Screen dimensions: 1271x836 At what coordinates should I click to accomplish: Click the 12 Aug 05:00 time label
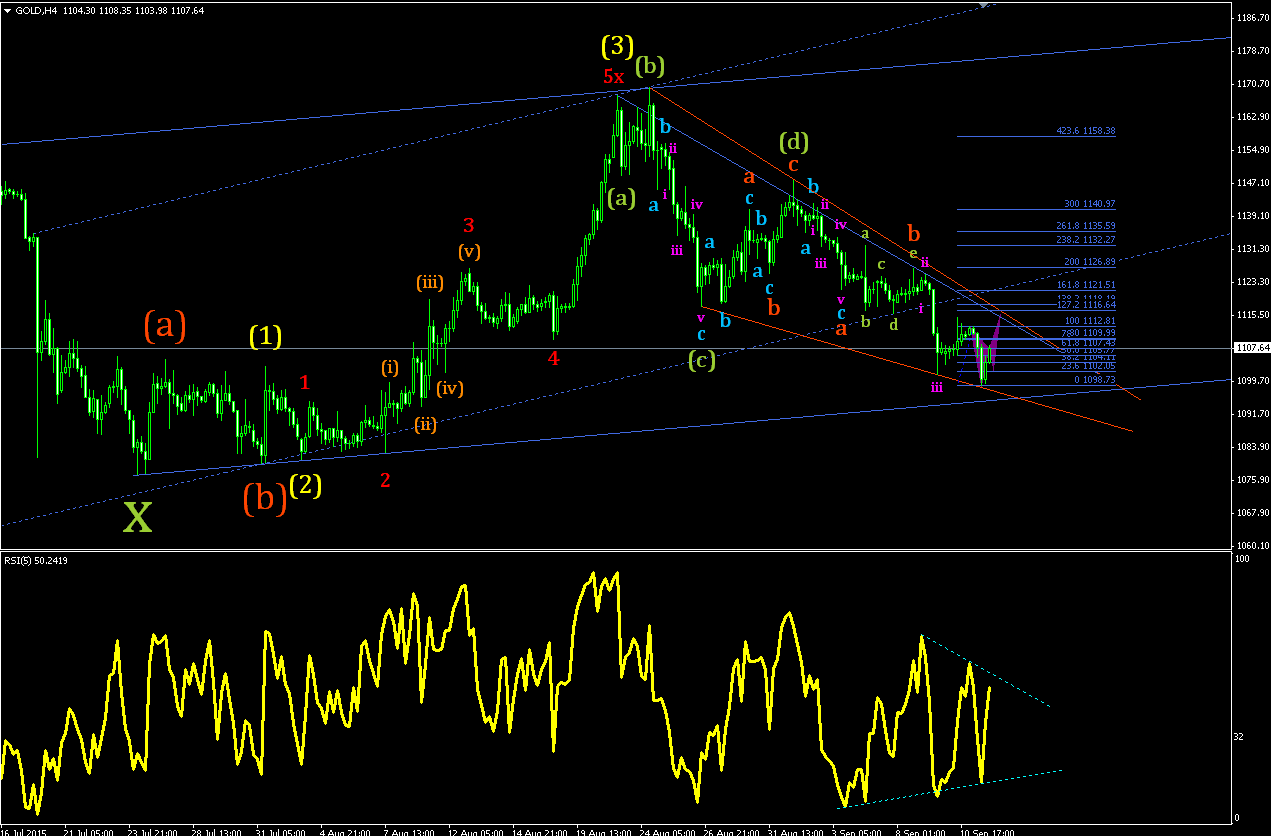[x=476, y=831]
